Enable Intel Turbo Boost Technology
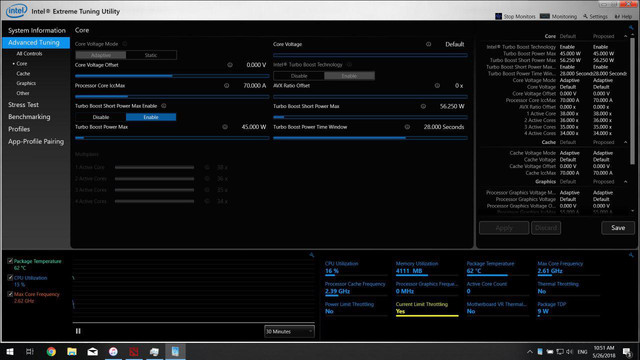This screenshot has height=360, width=640. click(x=349, y=76)
